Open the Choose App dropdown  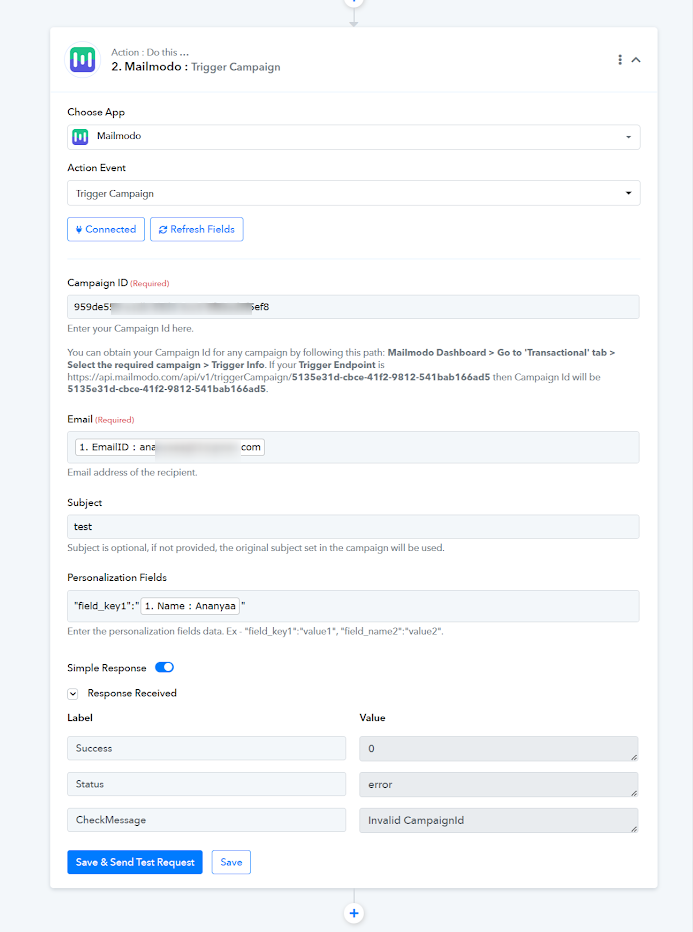tap(354, 137)
